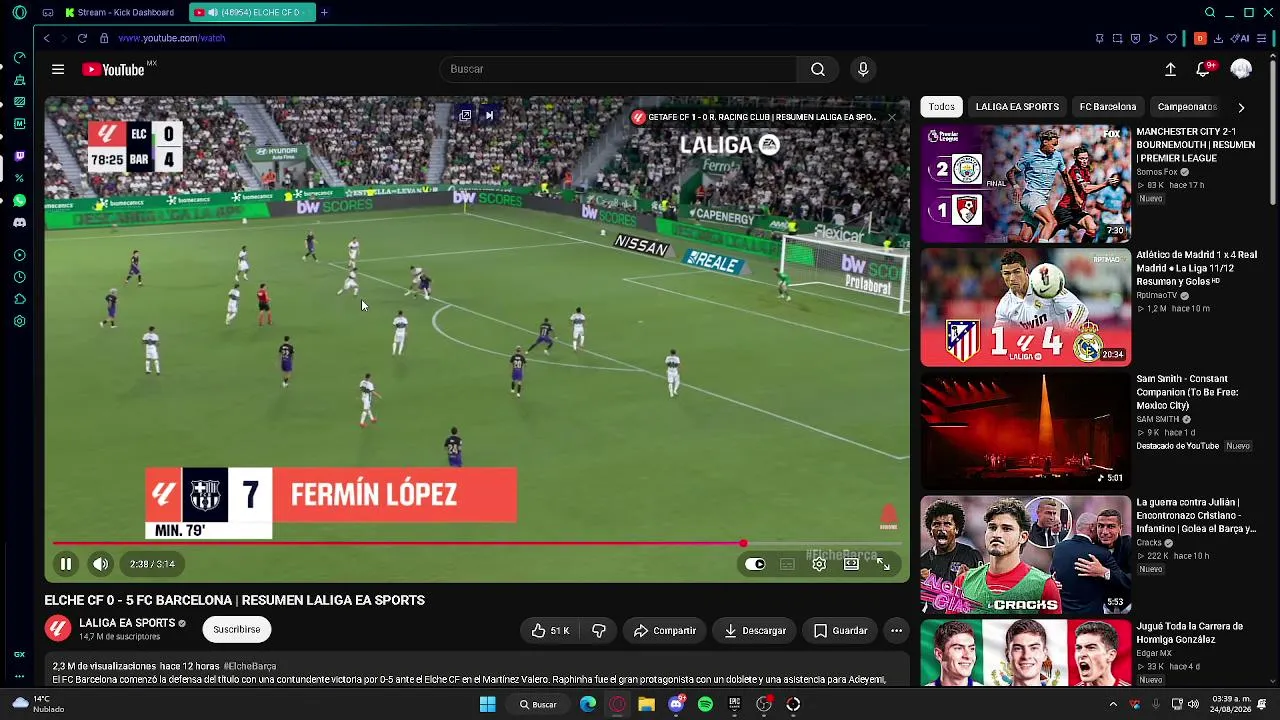Mute the video volume

pyautogui.click(x=100, y=564)
